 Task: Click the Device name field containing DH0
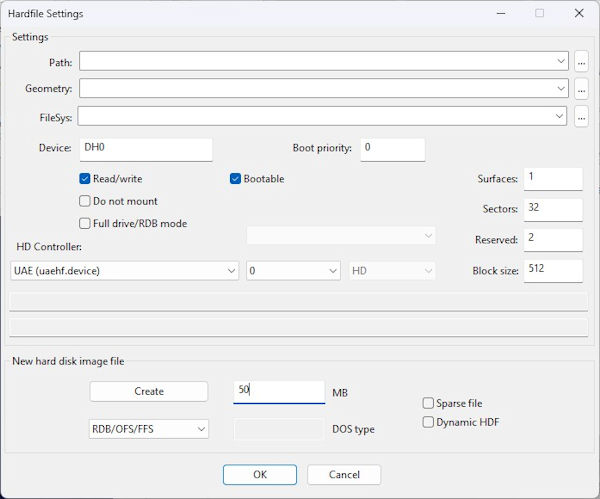click(145, 149)
